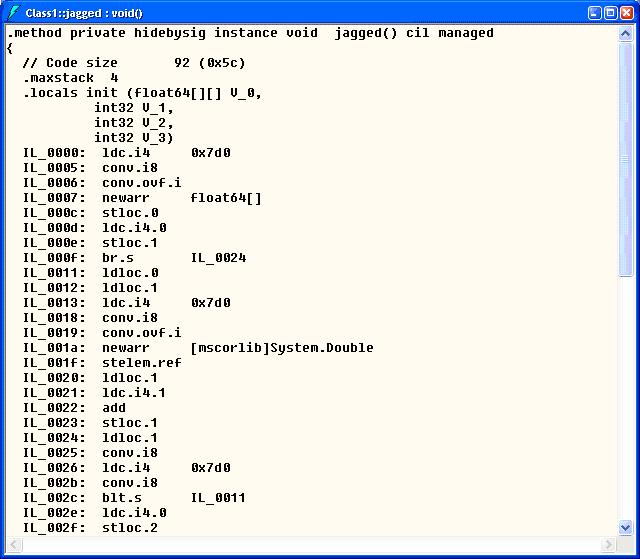Click the lightning bolt window icon
The image size is (640, 559).
click(x=14, y=13)
